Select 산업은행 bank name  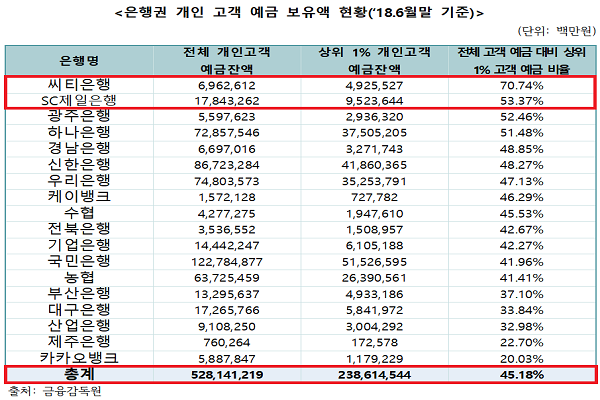click(79, 326)
